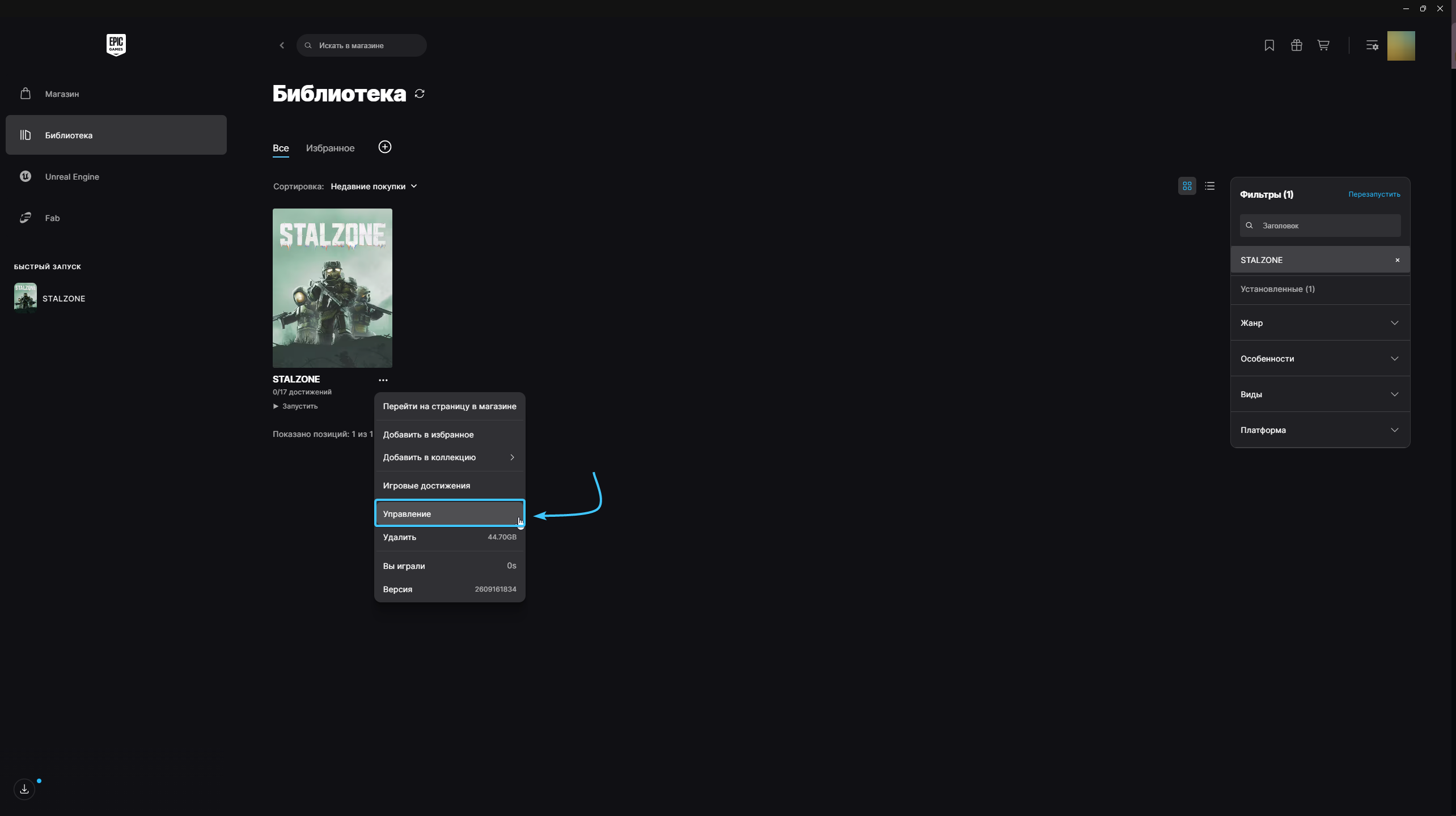Choose Добавить в избранное
This screenshot has width=1456, height=816.
(450, 435)
